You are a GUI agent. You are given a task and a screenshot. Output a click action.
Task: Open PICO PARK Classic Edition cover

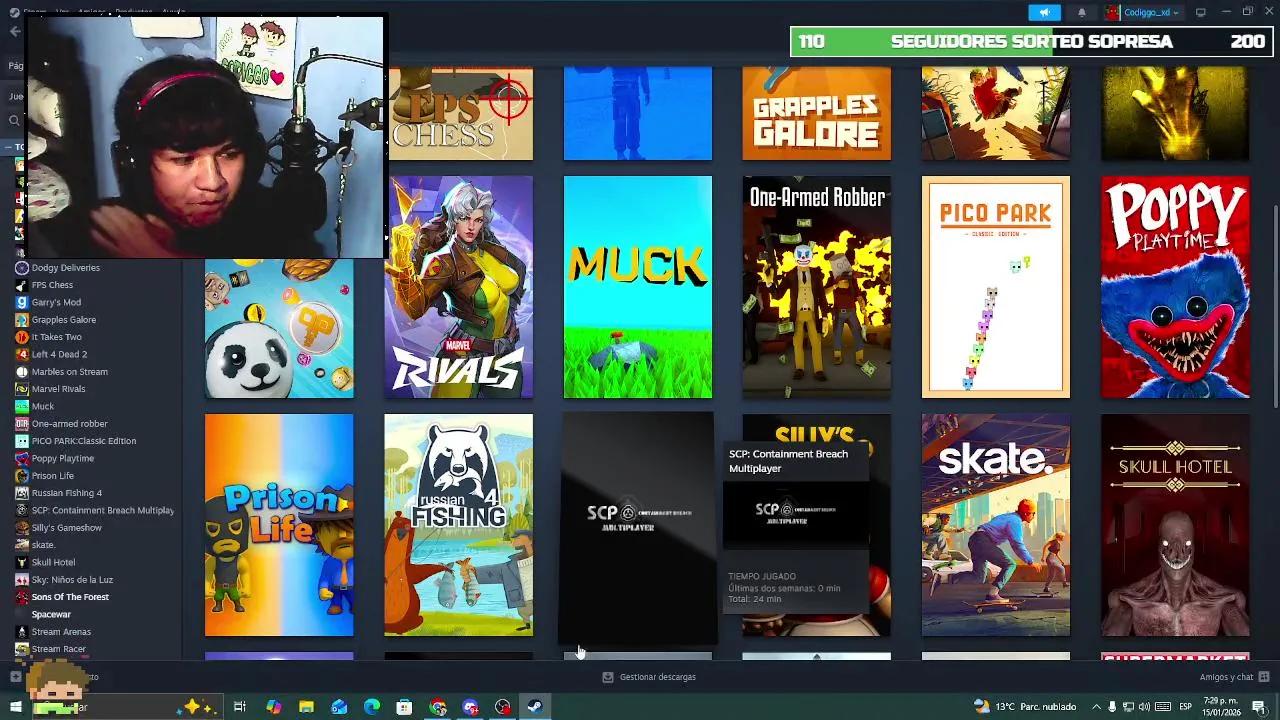pyautogui.click(x=996, y=287)
